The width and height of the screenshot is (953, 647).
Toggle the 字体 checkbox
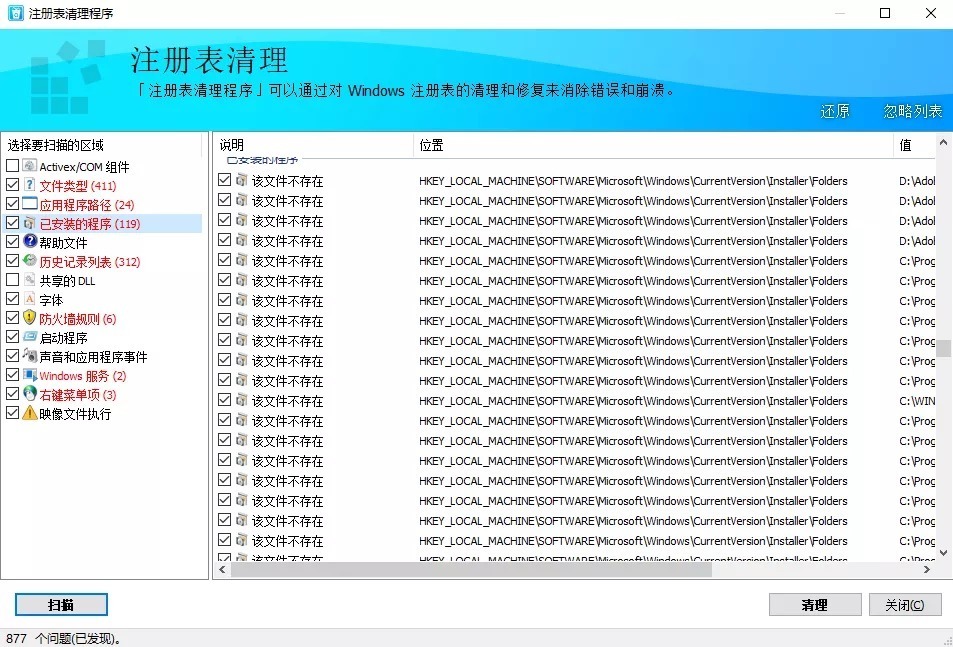pyautogui.click(x=12, y=298)
